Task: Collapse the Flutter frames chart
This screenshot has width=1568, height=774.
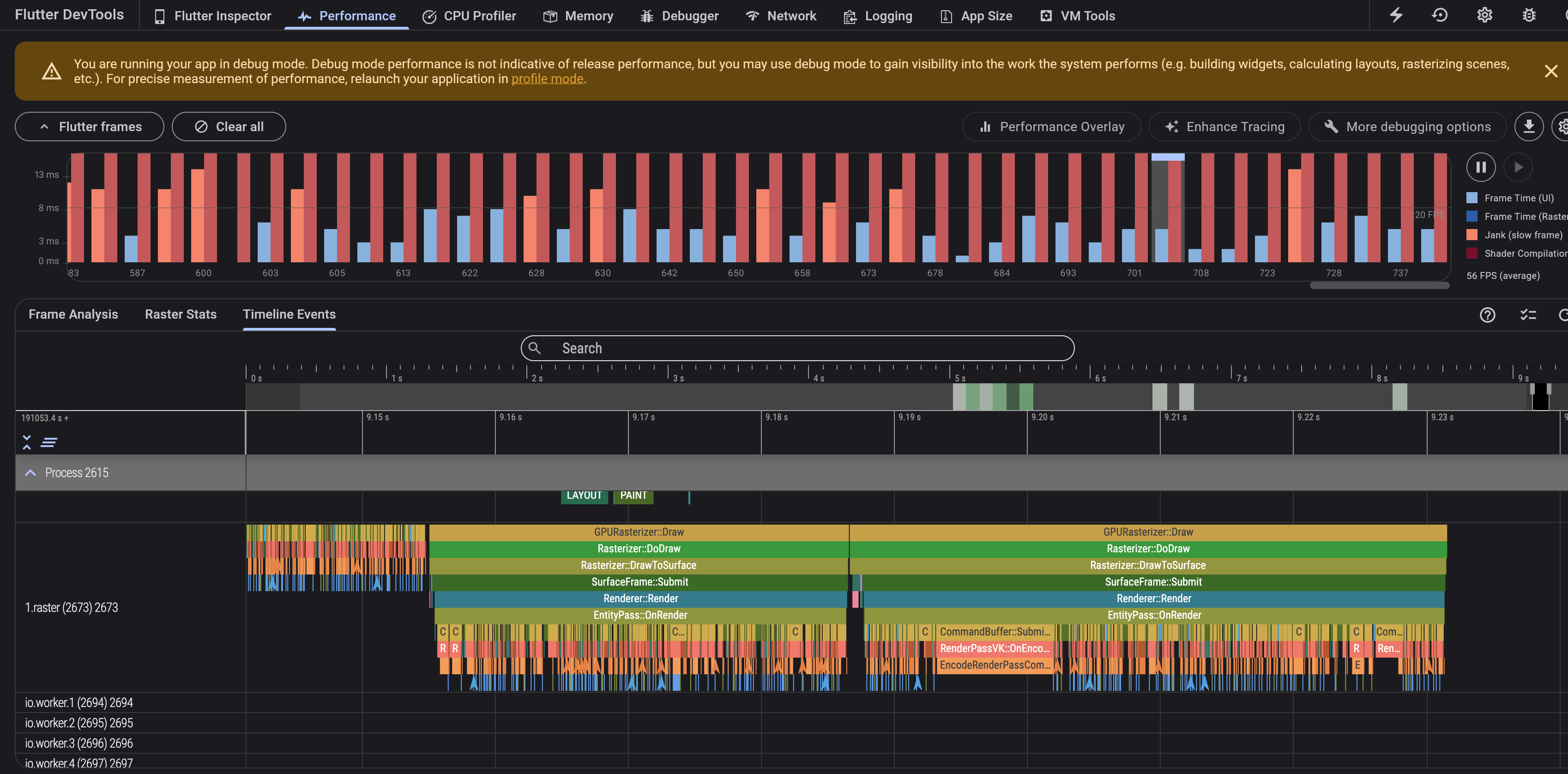Action: [90, 127]
